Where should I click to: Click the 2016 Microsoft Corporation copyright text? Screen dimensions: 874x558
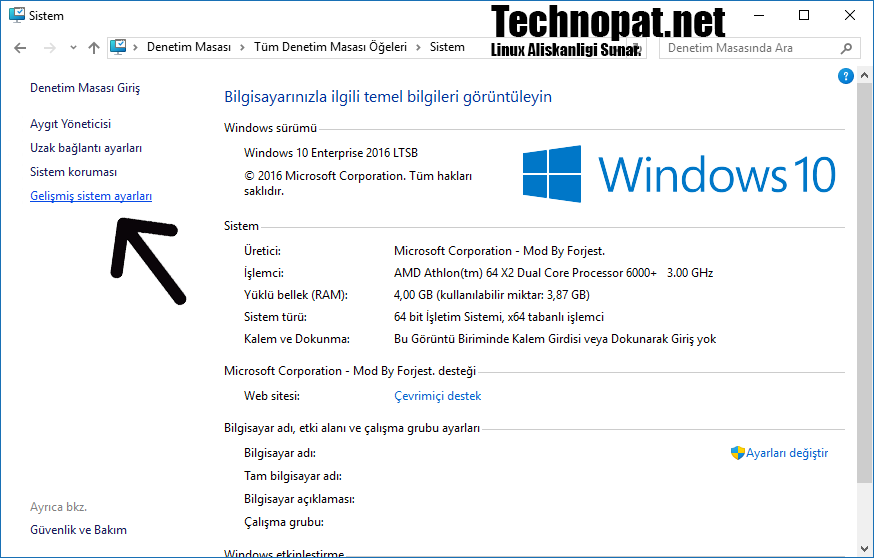(358, 183)
